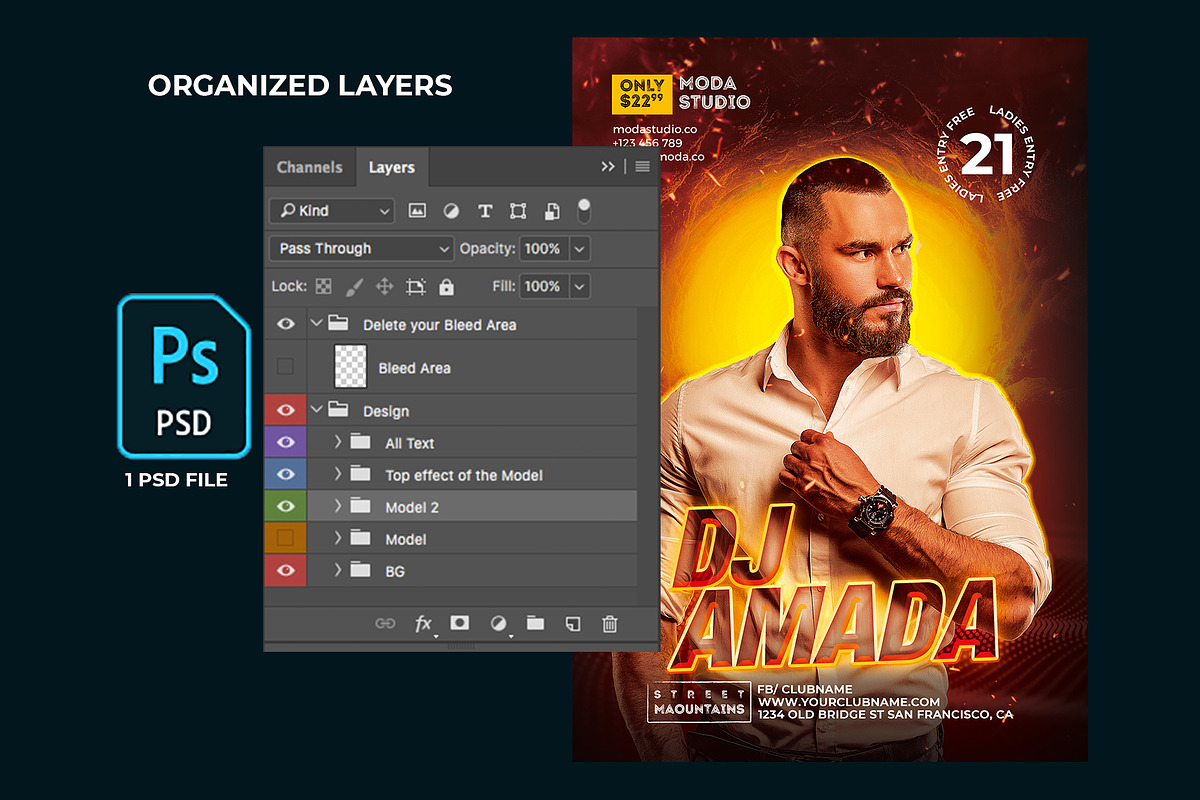Viewport: 1200px width, 800px height.
Task: Click the Bleed Area layer thumbnail
Action: (350, 367)
